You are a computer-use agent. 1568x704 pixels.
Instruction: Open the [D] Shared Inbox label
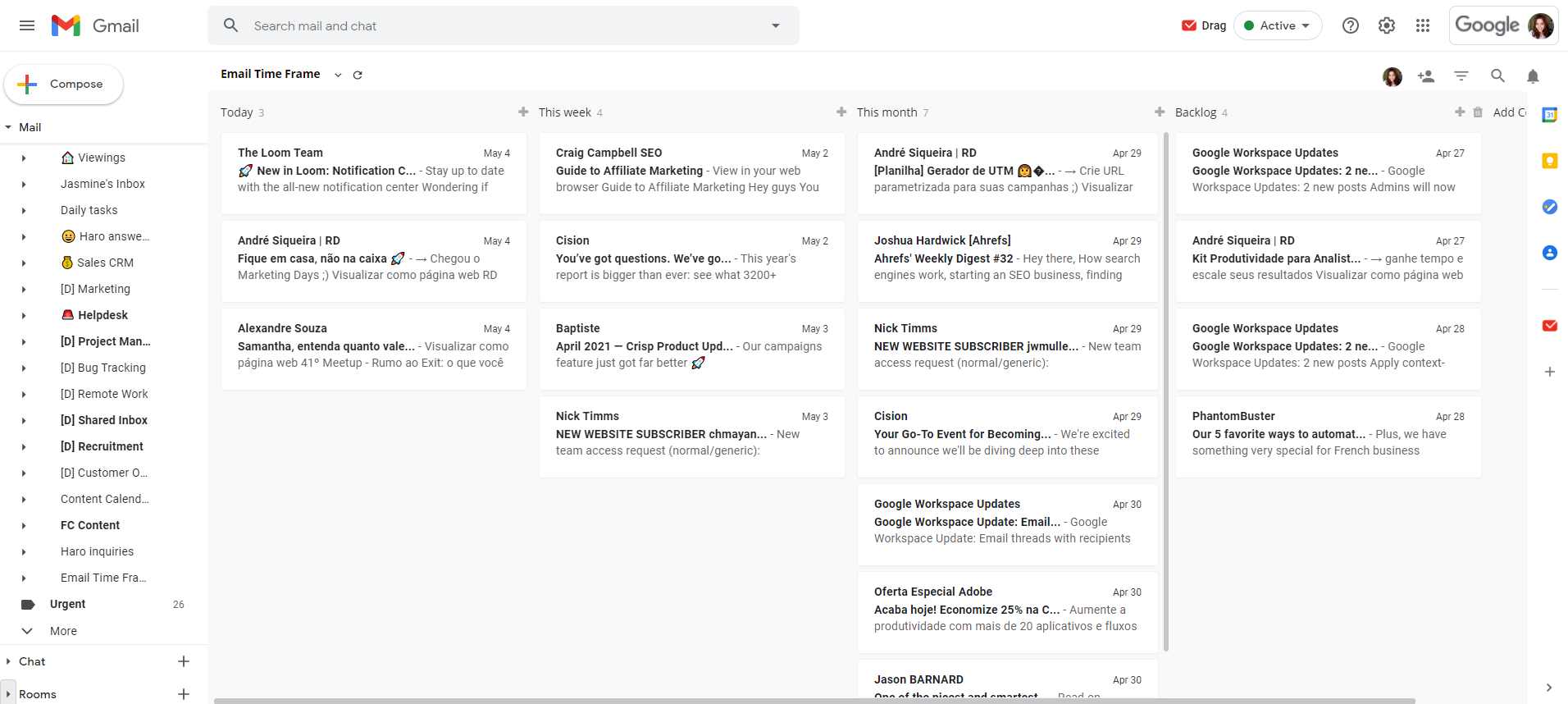(x=103, y=420)
